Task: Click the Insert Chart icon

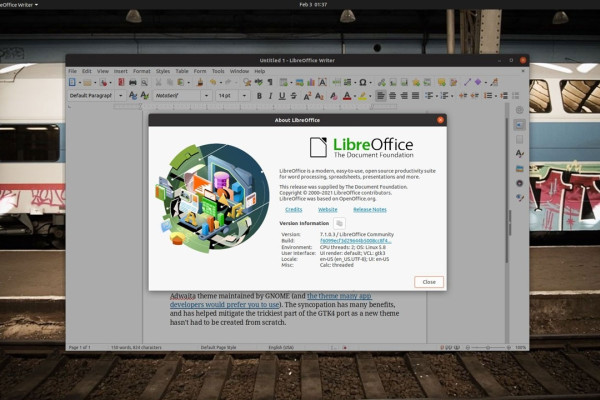Action: pos(311,82)
